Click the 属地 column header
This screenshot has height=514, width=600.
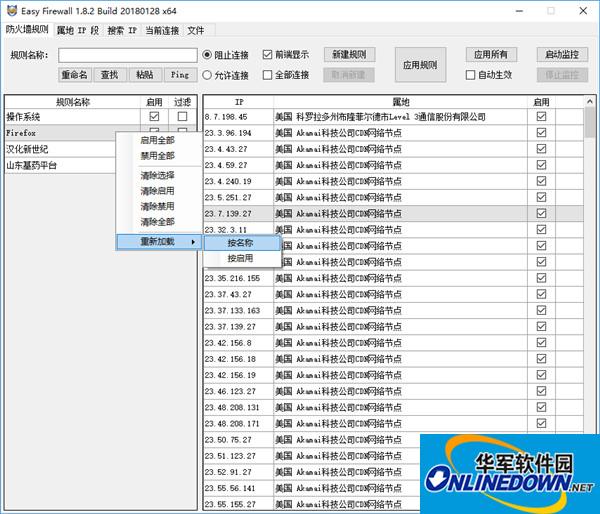pos(401,102)
